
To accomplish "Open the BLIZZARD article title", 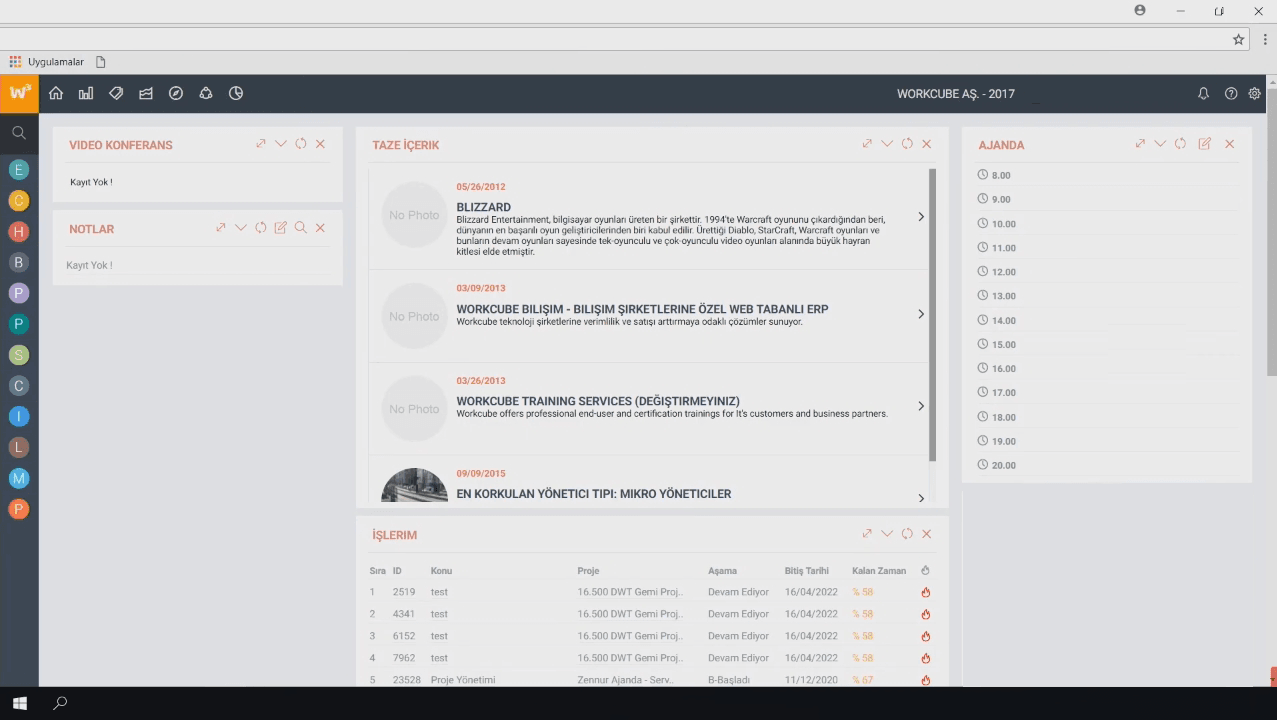I will tap(483, 208).
